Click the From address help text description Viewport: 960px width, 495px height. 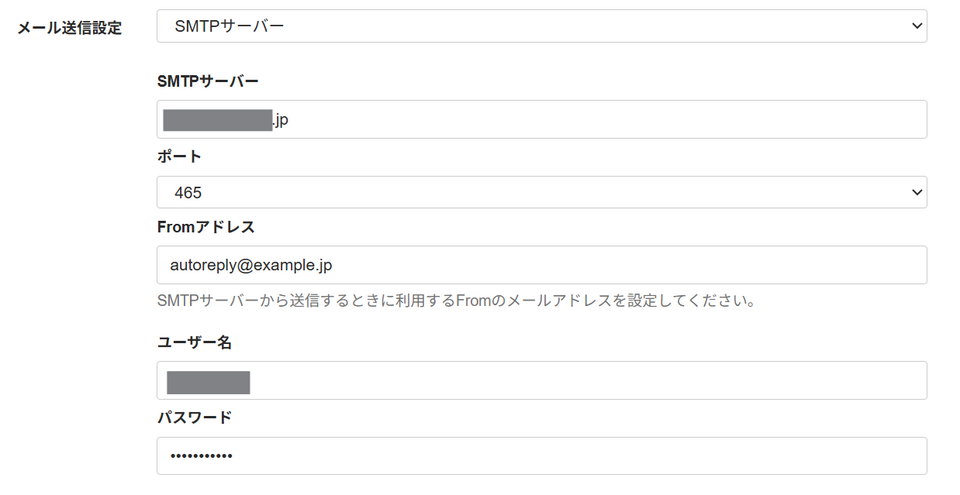coord(456,301)
